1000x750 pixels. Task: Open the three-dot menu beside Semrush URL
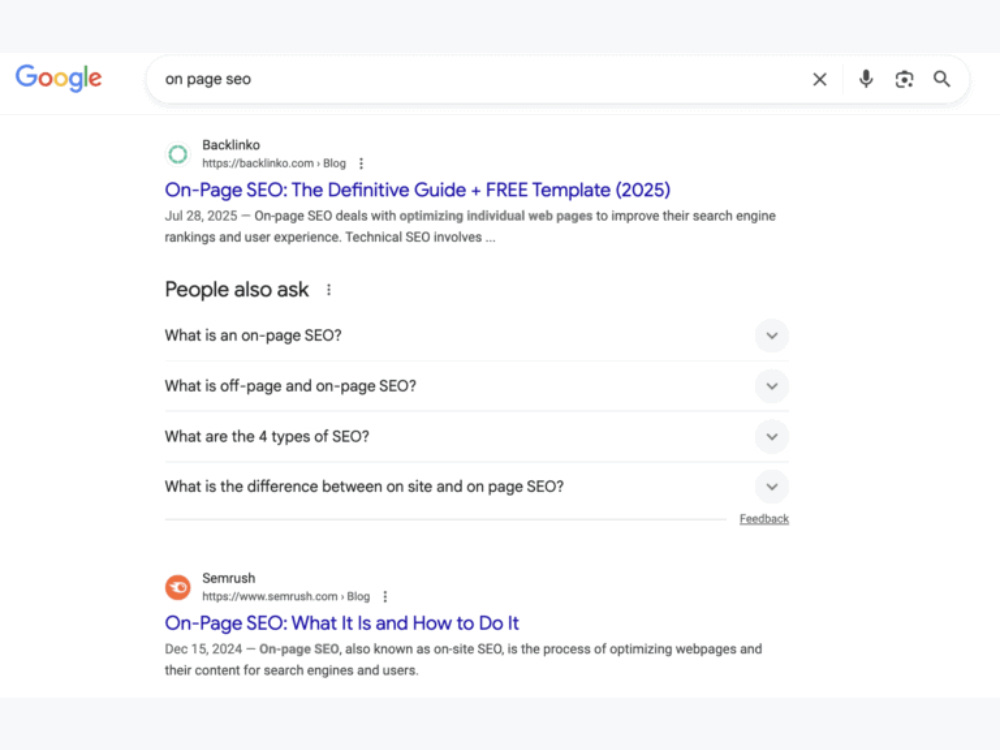tap(385, 596)
